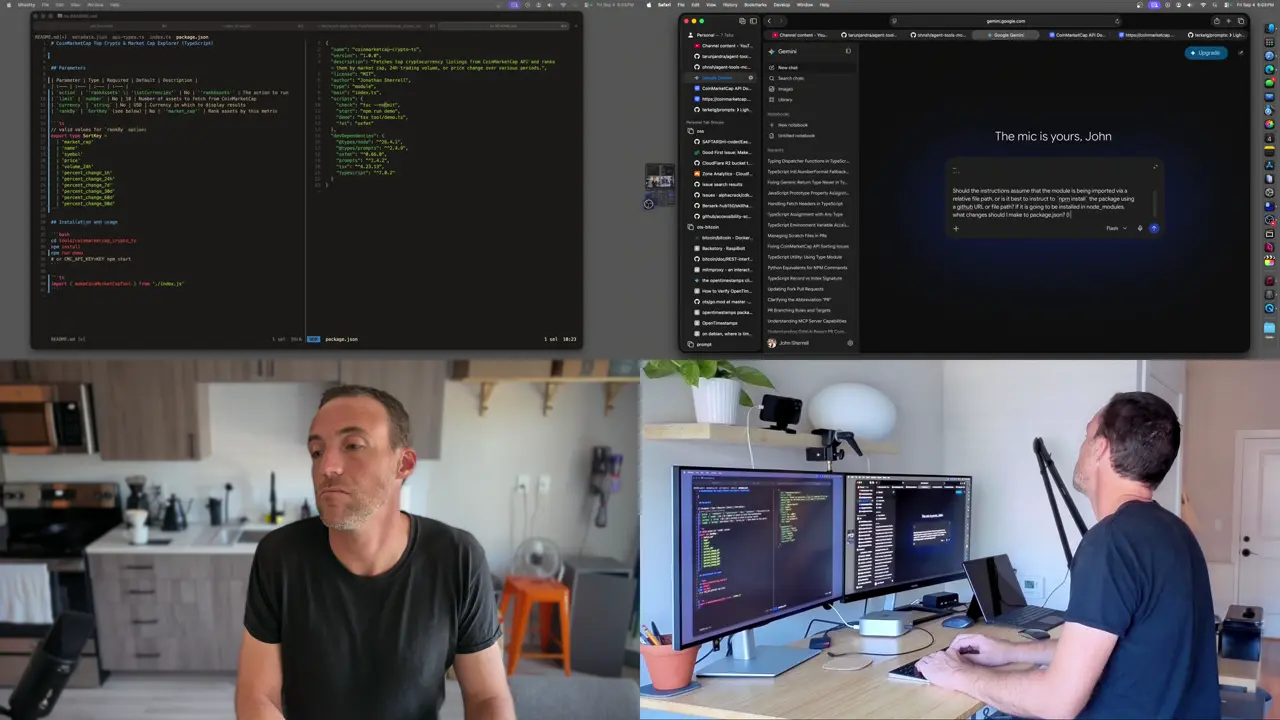The width and height of the screenshot is (1280, 720).
Task: Click the microphone icon in Gemini prompt box
Action: [1139, 228]
